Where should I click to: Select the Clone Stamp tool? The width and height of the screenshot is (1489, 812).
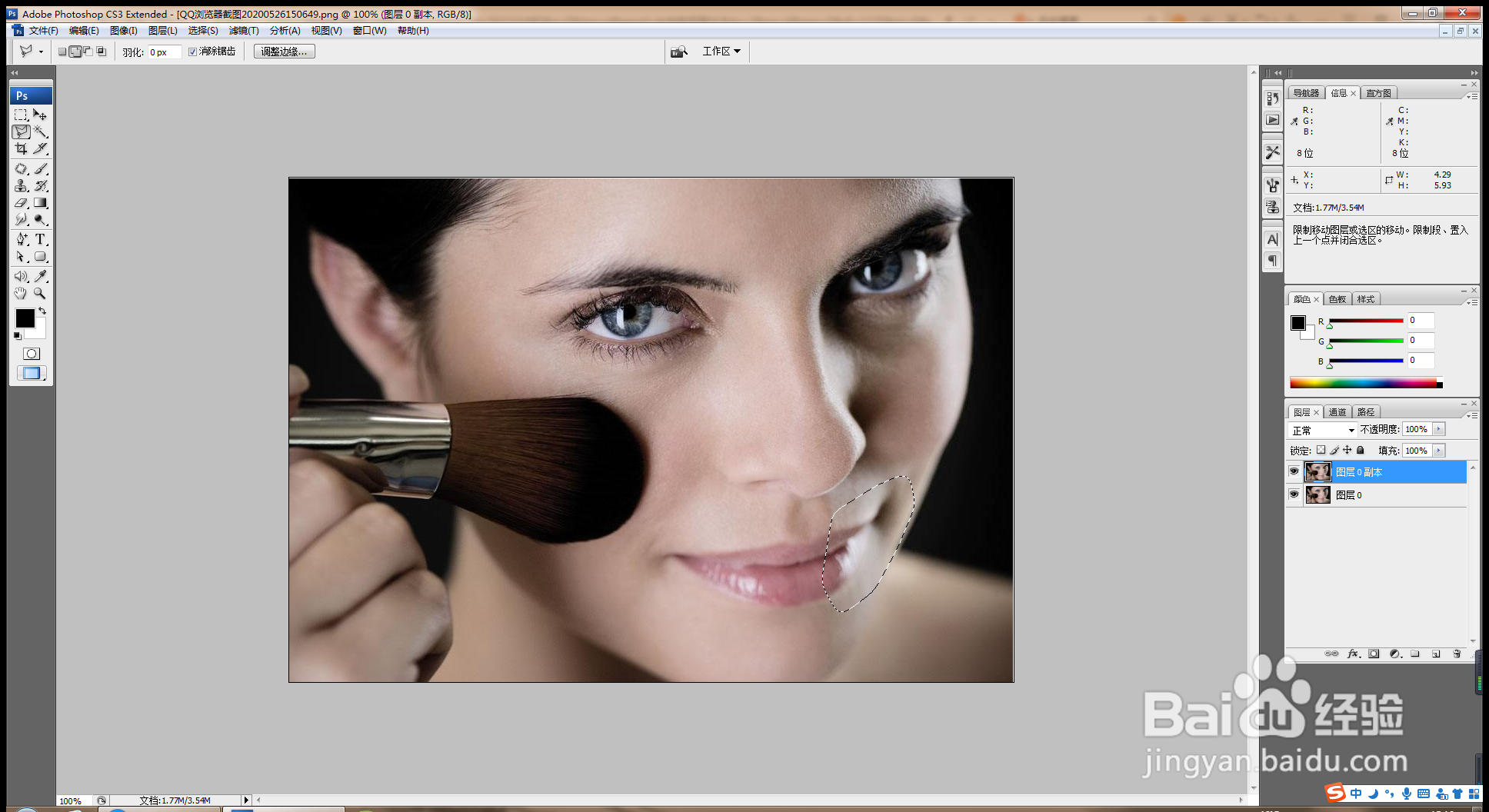point(22,185)
